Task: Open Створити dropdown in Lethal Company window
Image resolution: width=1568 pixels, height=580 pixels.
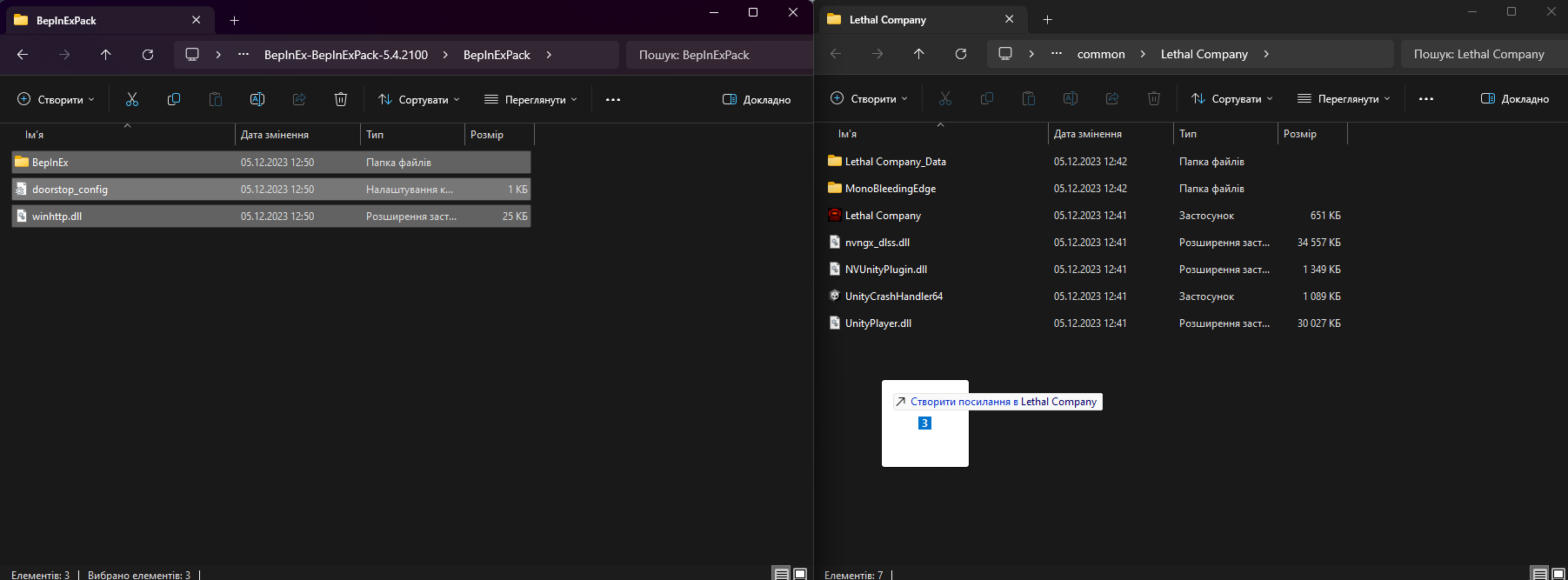Action: [x=870, y=98]
